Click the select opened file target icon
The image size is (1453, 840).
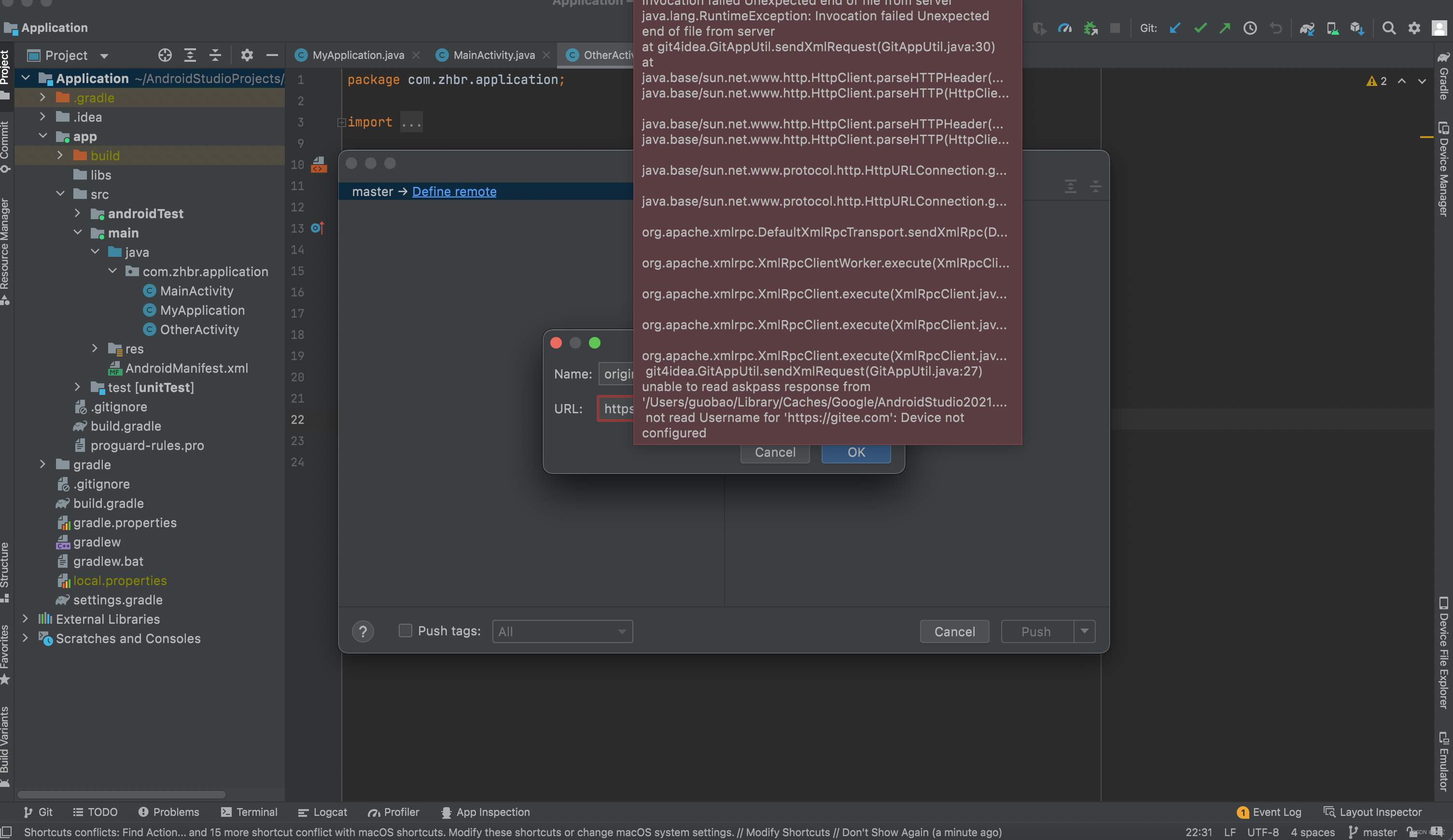pos(165,56)
